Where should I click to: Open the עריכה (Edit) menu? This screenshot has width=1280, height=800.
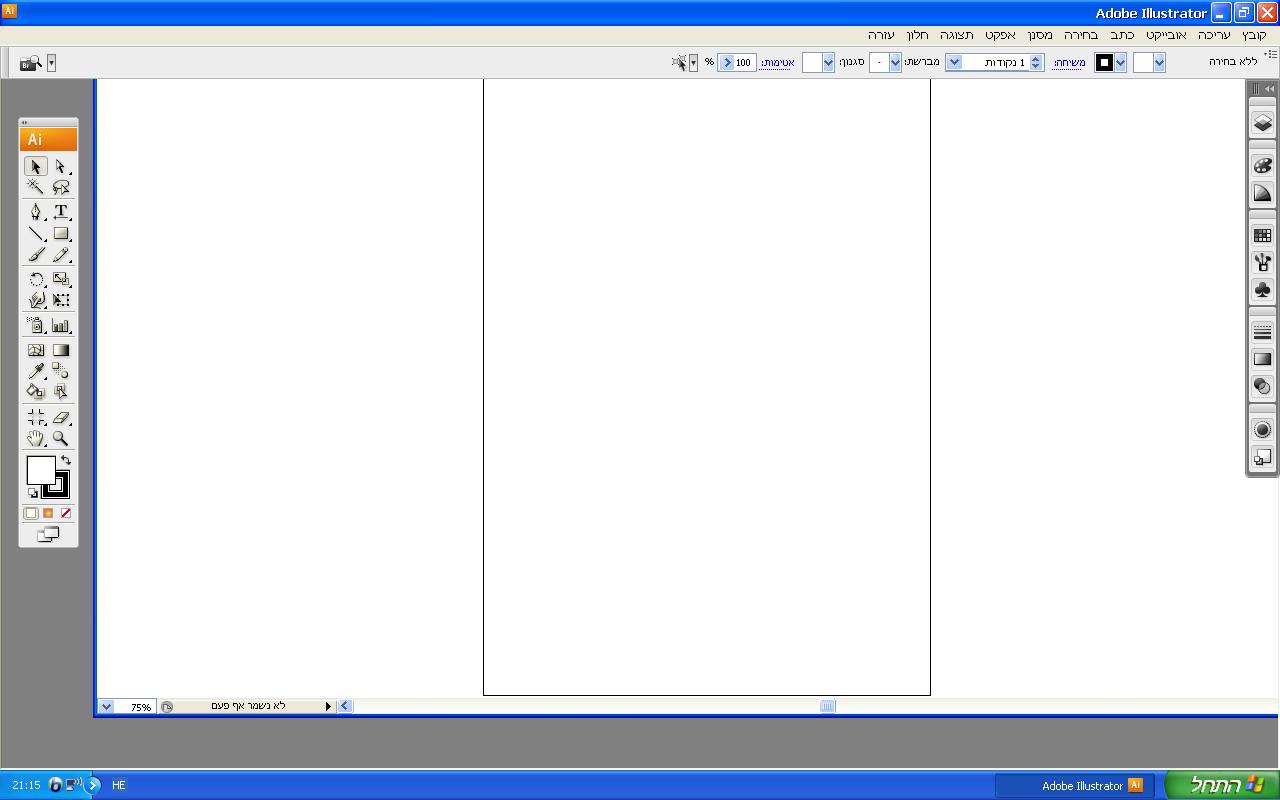[1214, 35]
